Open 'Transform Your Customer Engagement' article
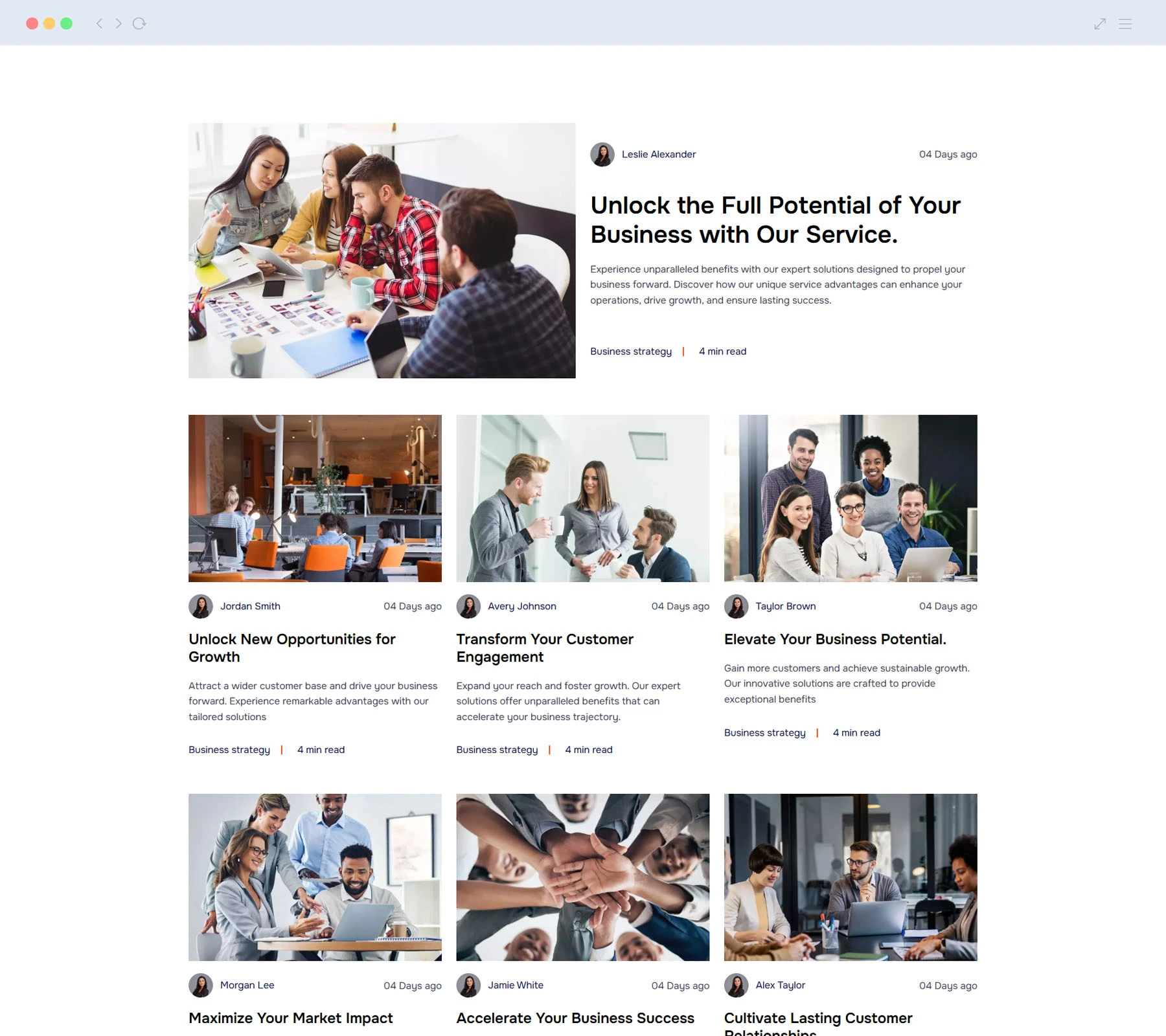1166x1036 pixels. point(545,648)
